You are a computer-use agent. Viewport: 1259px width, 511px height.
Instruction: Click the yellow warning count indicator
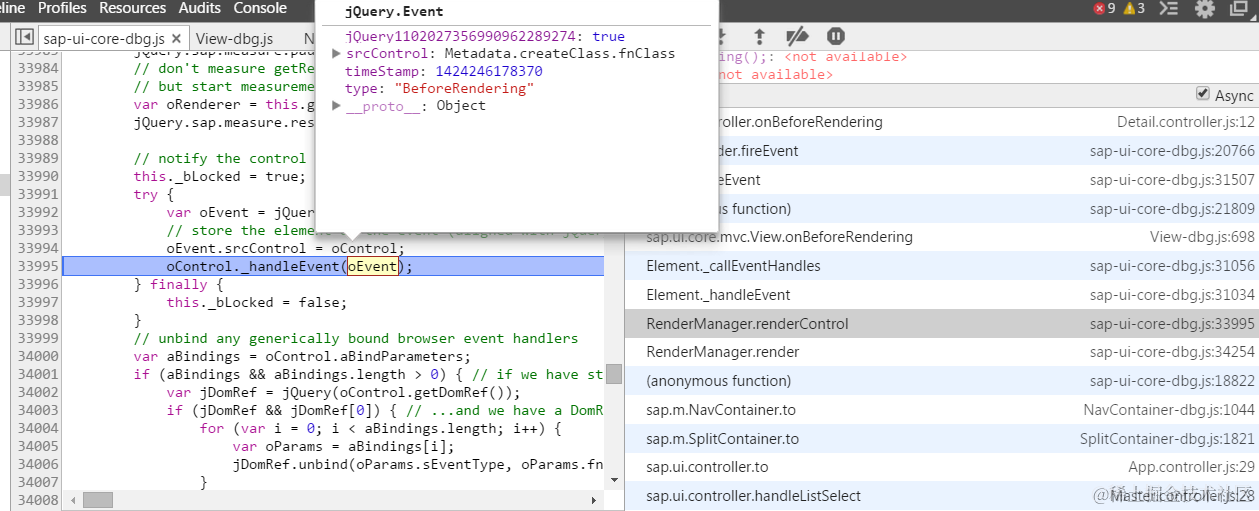(1134, 9)
